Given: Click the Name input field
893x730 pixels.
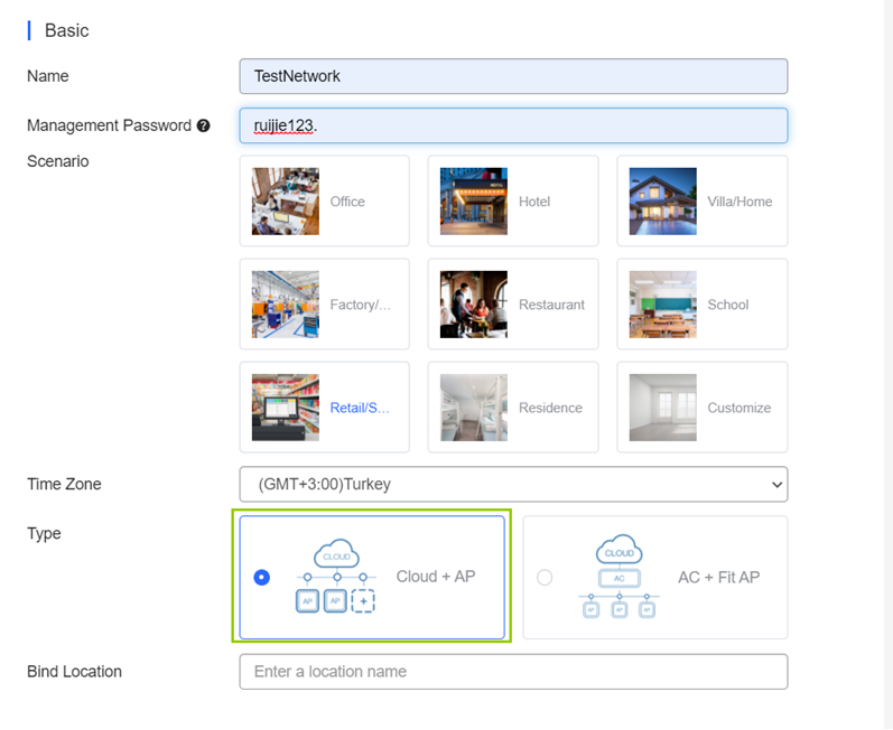Looking at the screenshot, I should [513, 76].
